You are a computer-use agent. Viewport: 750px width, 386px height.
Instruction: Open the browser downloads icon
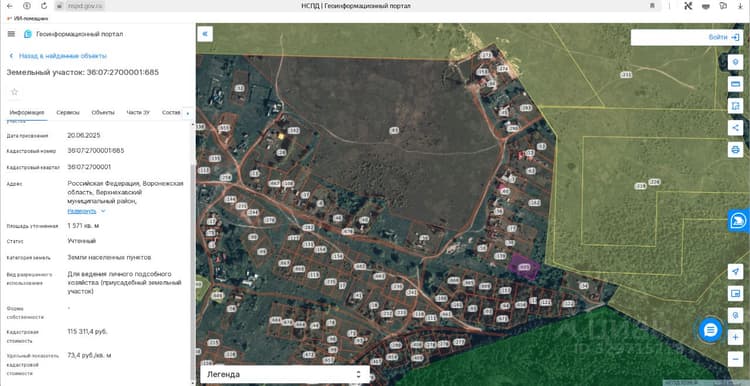740,6
